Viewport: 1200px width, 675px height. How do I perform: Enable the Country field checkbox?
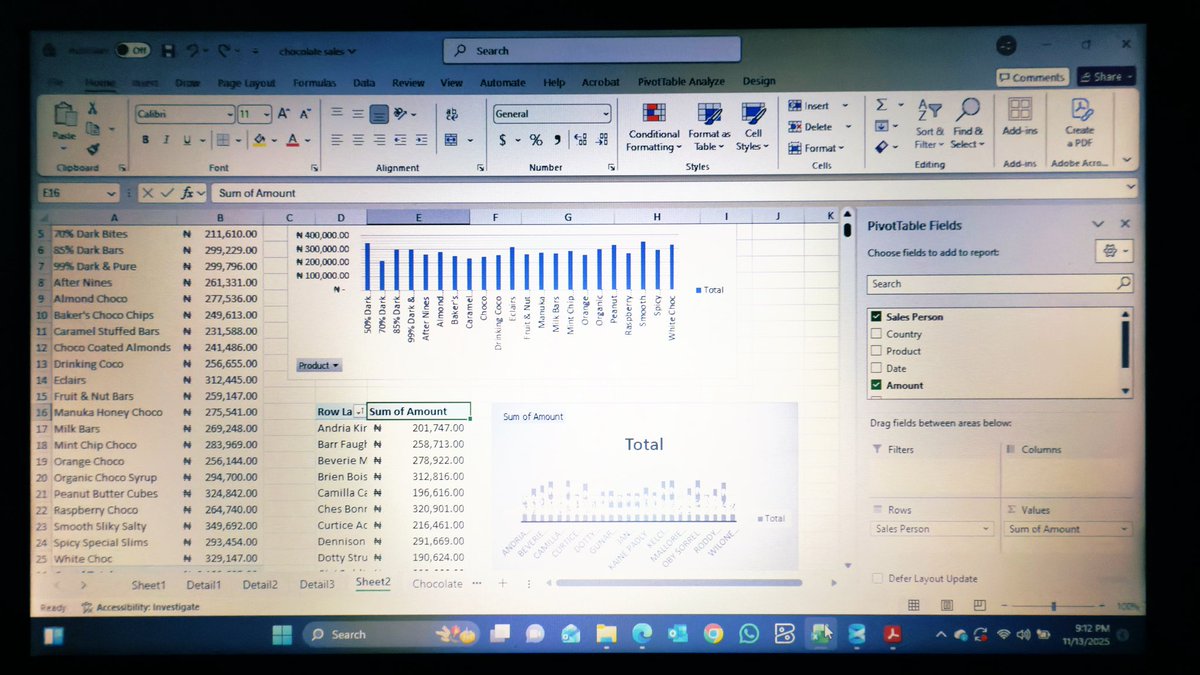point(874,333)
